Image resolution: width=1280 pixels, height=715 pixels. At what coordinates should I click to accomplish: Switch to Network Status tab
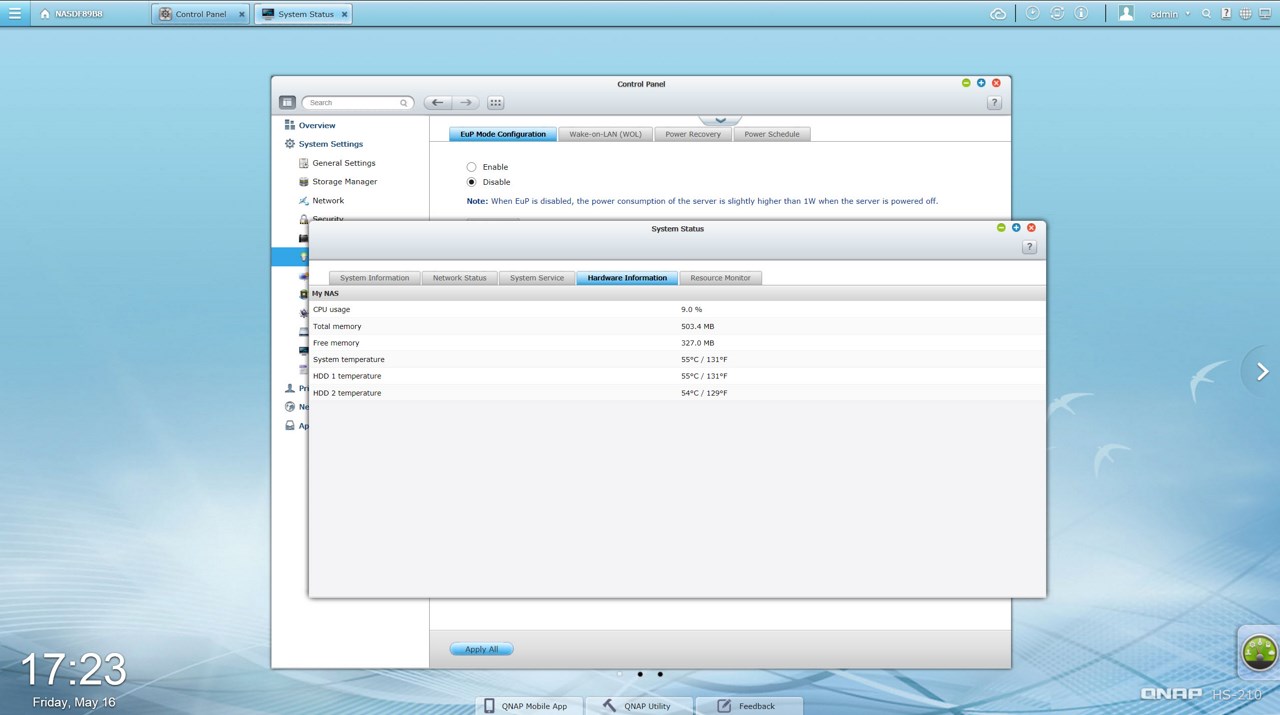tap(460, 278)
